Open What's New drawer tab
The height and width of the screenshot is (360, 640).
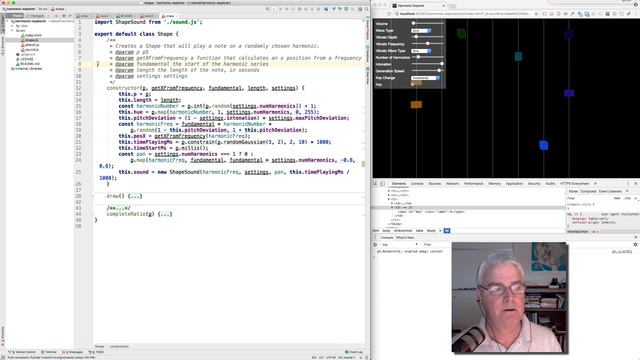tap(404, 238)
